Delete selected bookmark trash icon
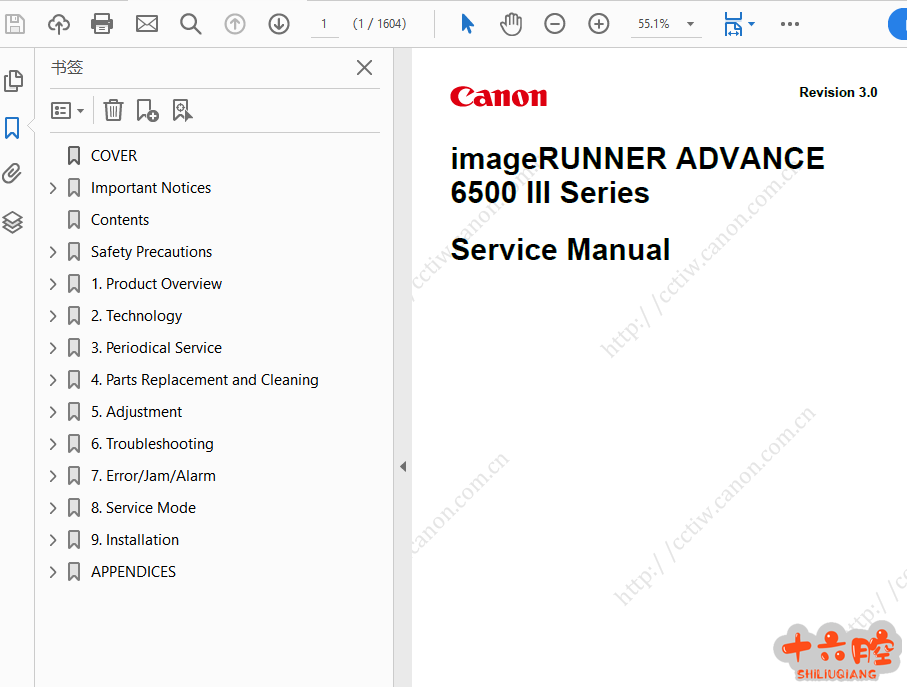Screen dimensions: 907x687 coord(114,110)
